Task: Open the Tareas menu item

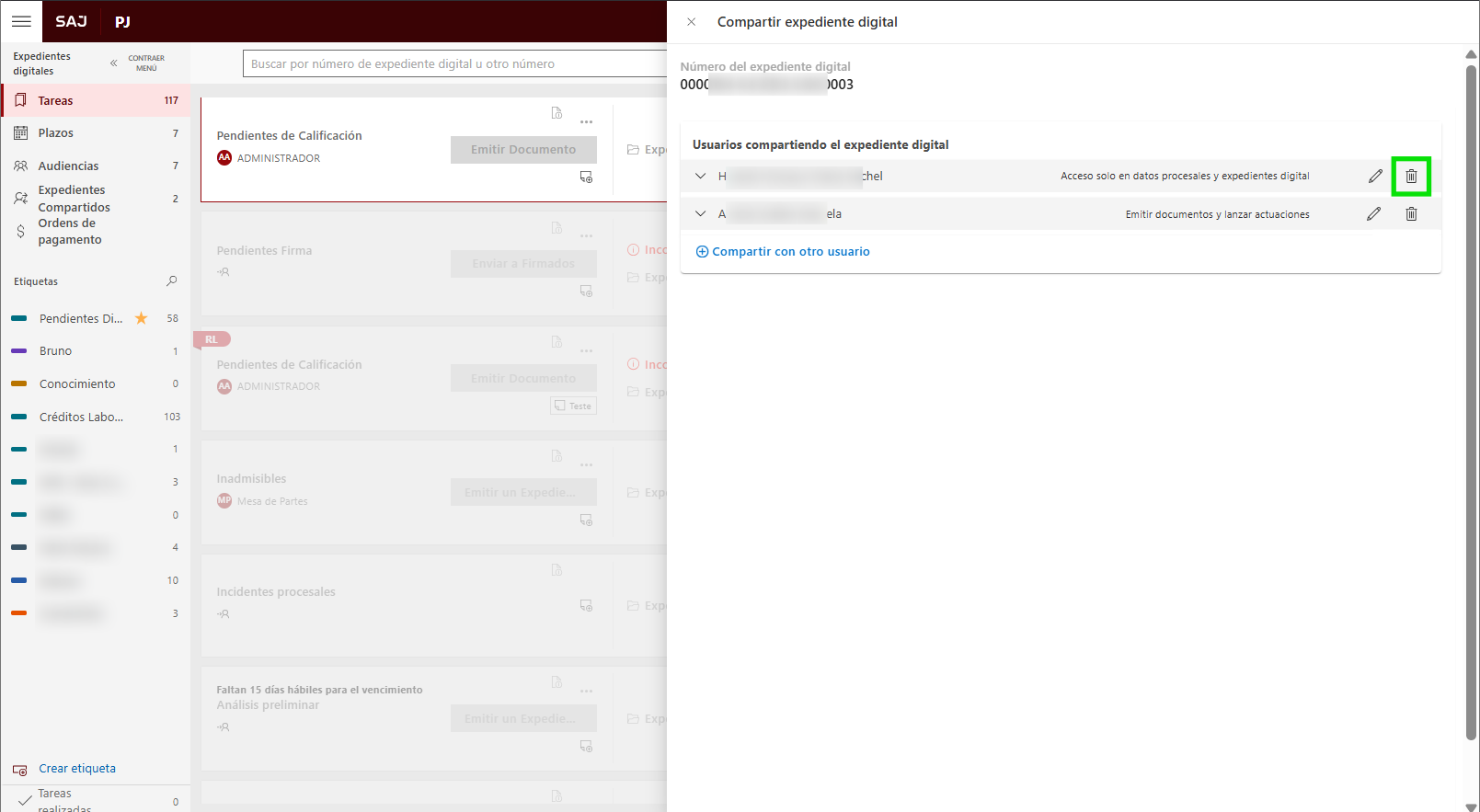Action: (55, 101)
